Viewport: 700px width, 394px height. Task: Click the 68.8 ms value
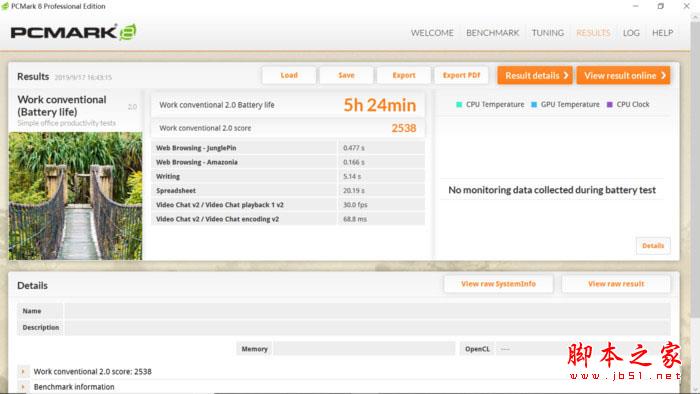click(x=355, y=219)
